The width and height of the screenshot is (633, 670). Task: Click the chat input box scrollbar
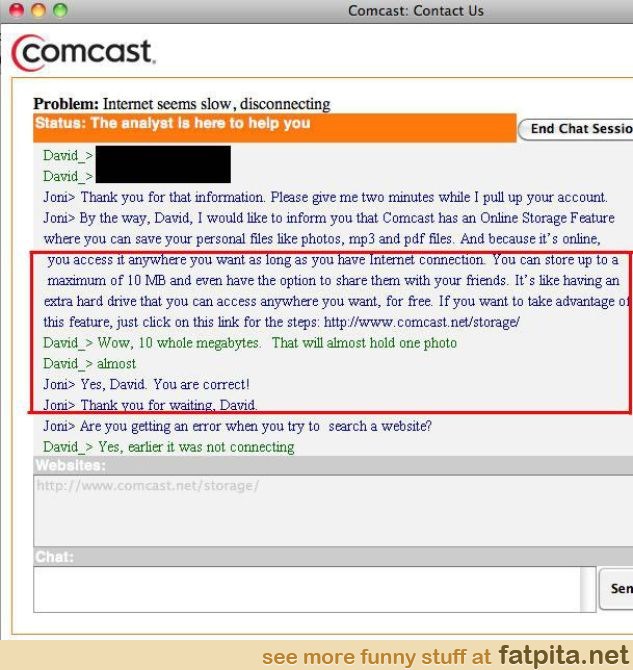click(x=588, y=589)
